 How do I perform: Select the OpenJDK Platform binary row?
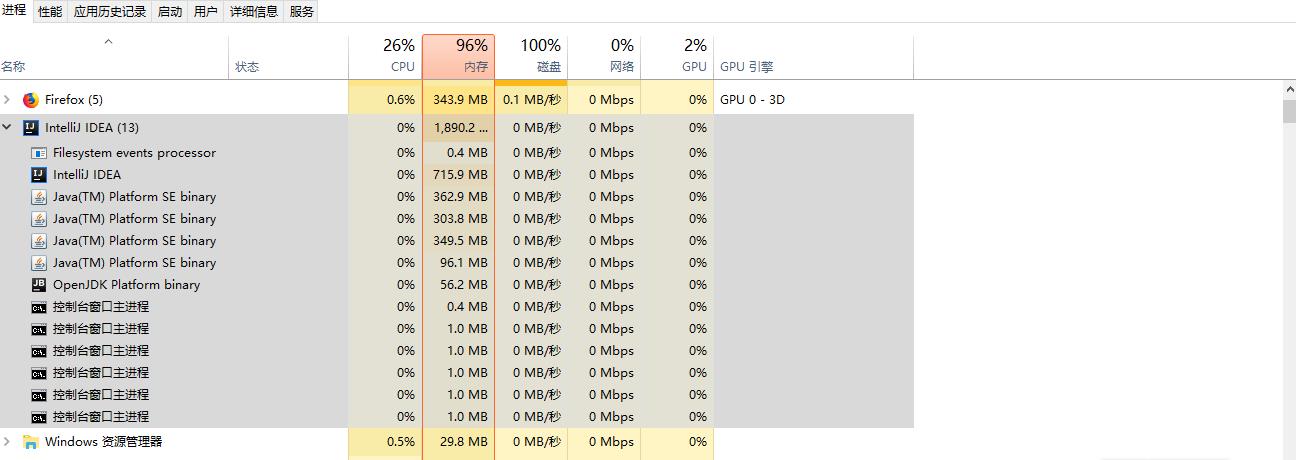tap(457, 285)
